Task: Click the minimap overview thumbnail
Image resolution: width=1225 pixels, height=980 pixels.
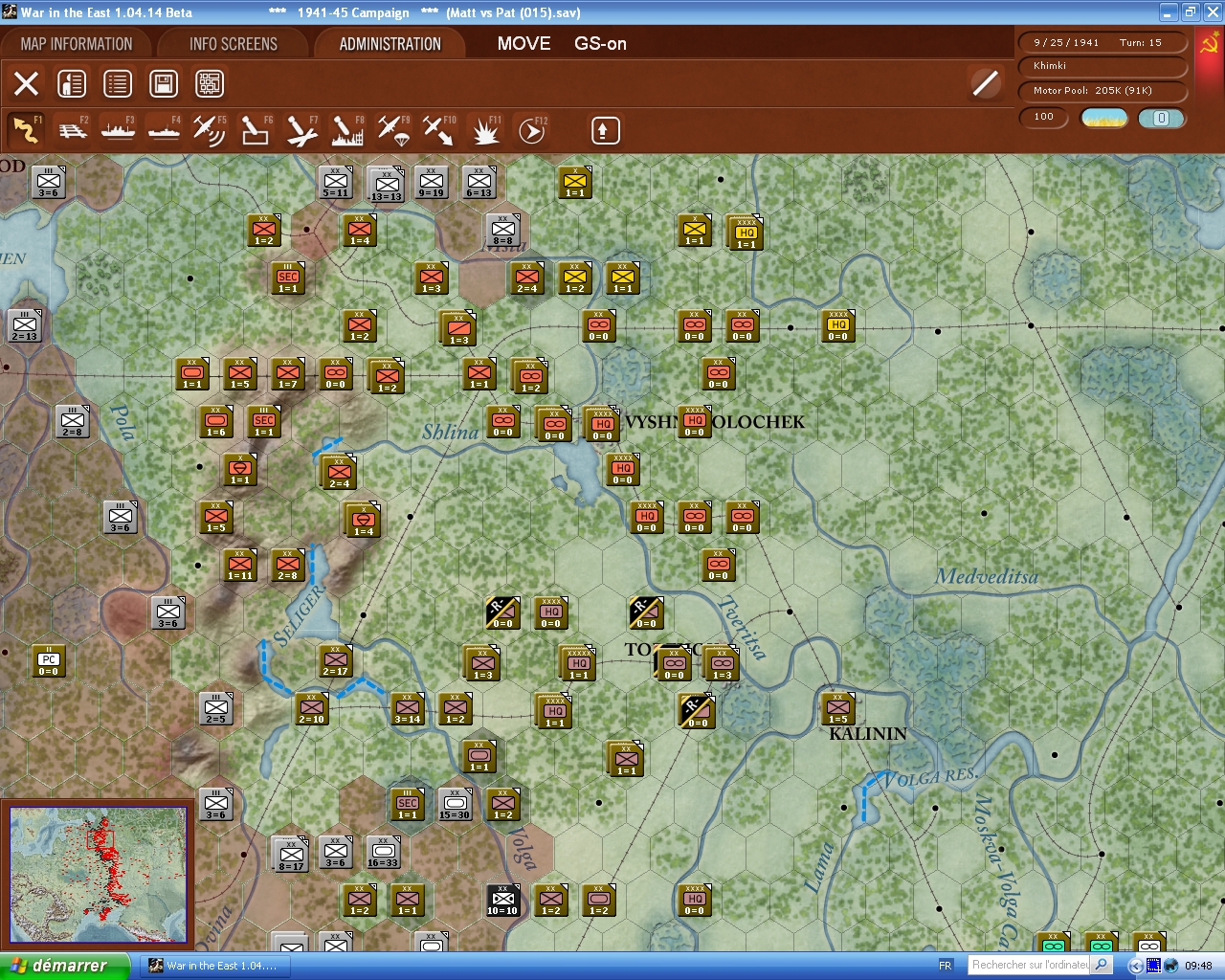Action: [x=97, y=874]
